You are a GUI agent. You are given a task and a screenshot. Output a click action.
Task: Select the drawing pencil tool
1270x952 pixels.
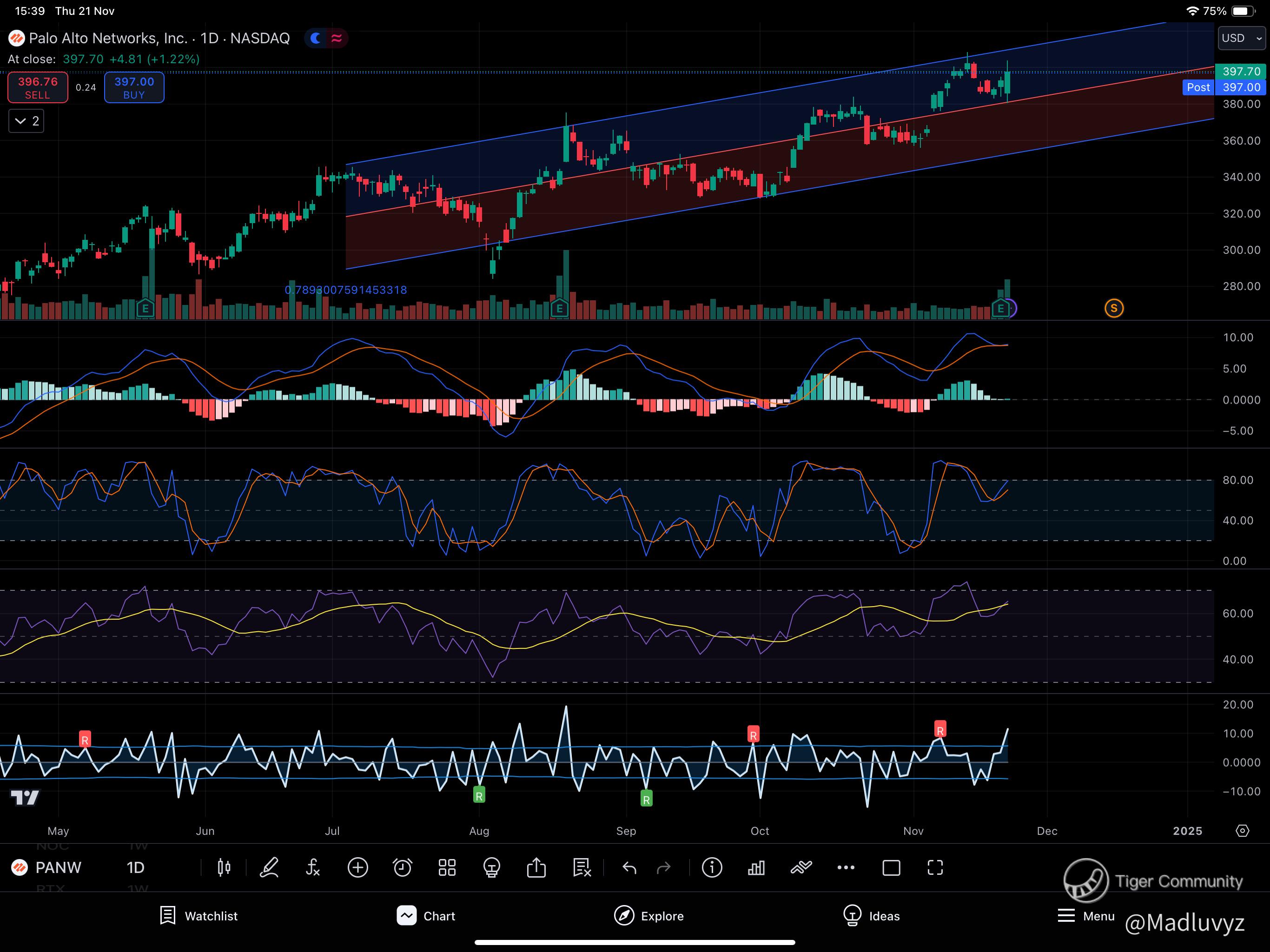(269, 867)
